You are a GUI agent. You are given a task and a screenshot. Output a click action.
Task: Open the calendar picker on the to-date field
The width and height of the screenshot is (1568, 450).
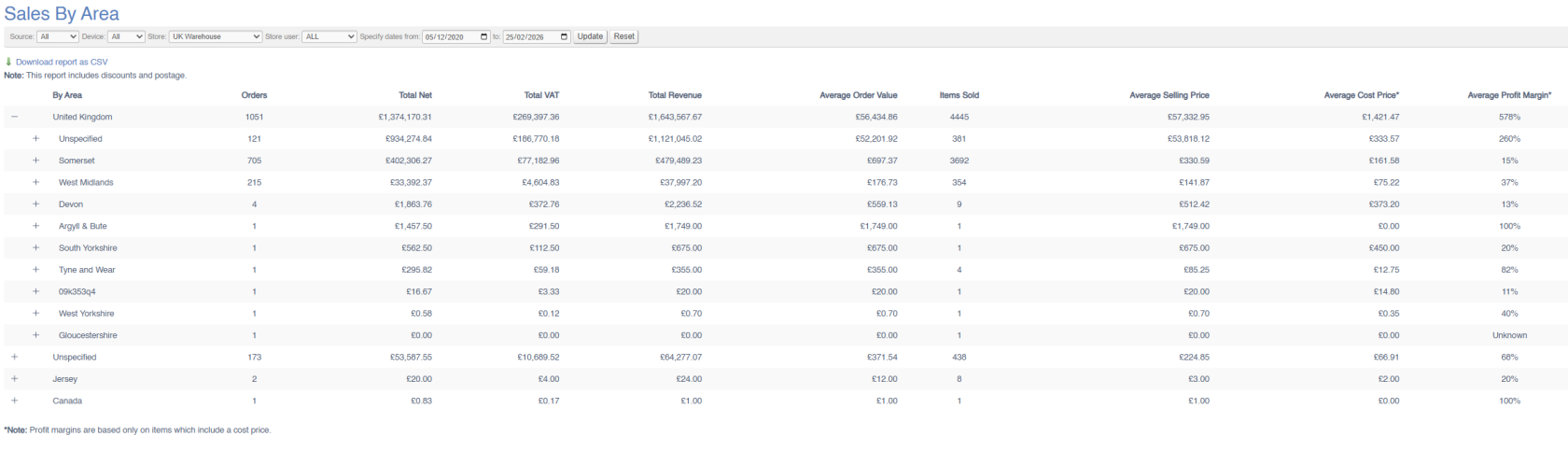[564, 36]
